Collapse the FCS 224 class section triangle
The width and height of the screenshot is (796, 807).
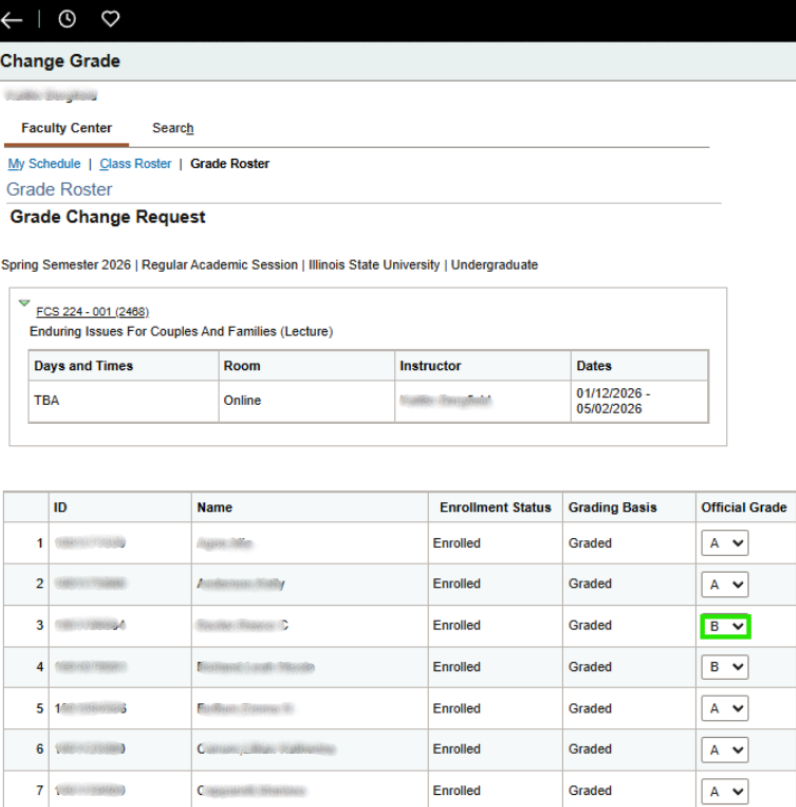24,303
